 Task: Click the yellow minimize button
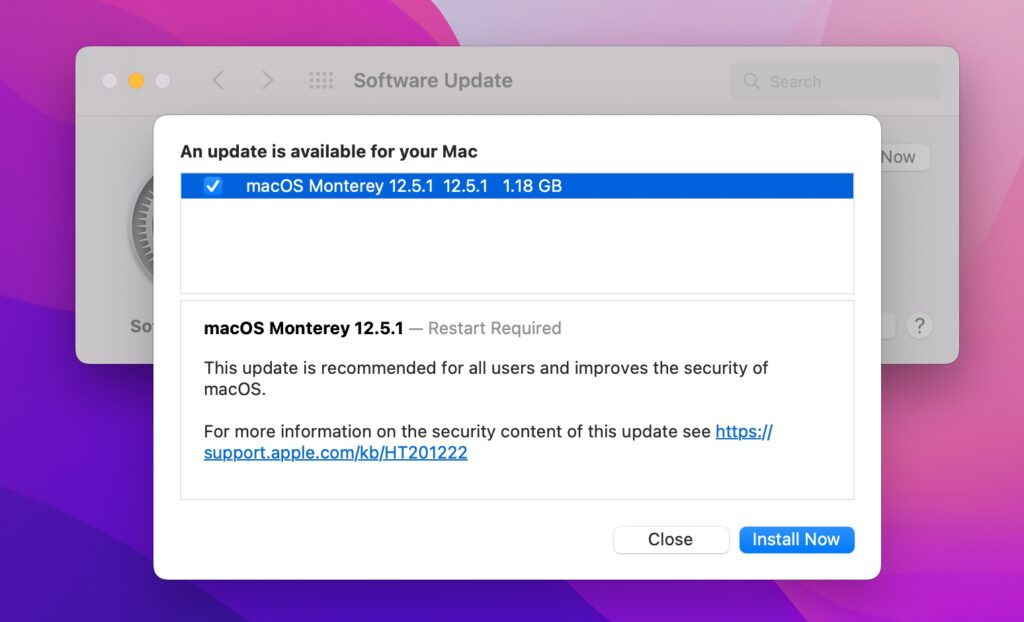click(136, 80)
